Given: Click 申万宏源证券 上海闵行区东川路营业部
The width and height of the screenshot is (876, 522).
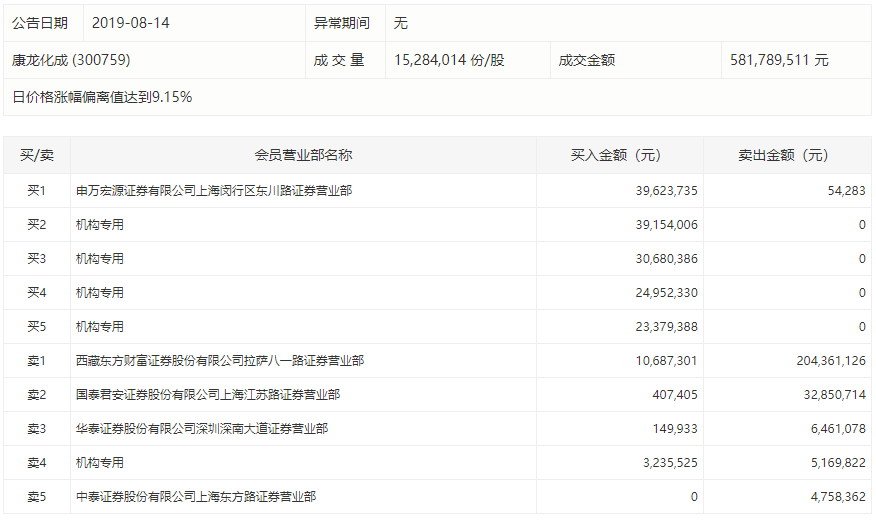Looking at the screenshot, I should tap(214, 191).
